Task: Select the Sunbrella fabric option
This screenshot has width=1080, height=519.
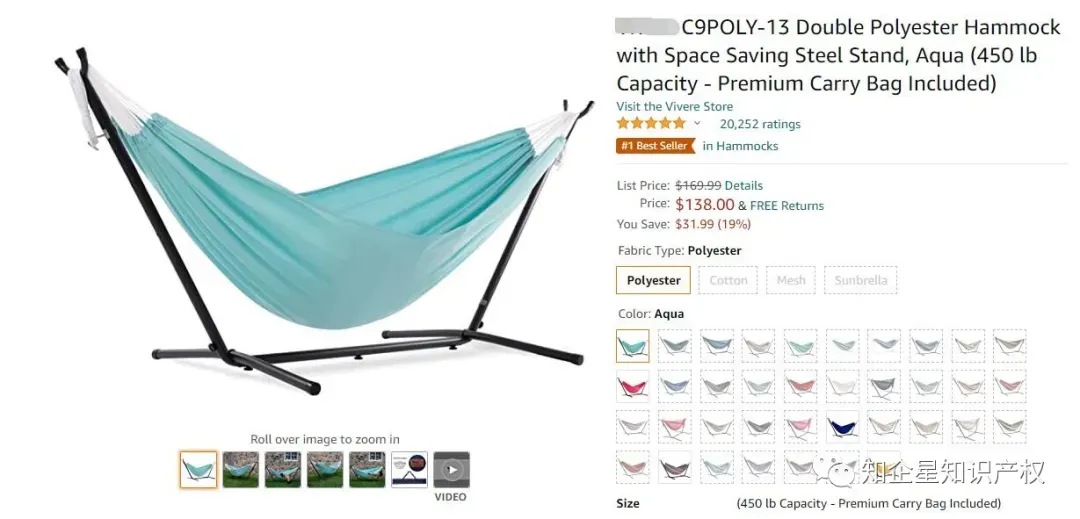Action: pyautogui.click(x=860, y=280)
